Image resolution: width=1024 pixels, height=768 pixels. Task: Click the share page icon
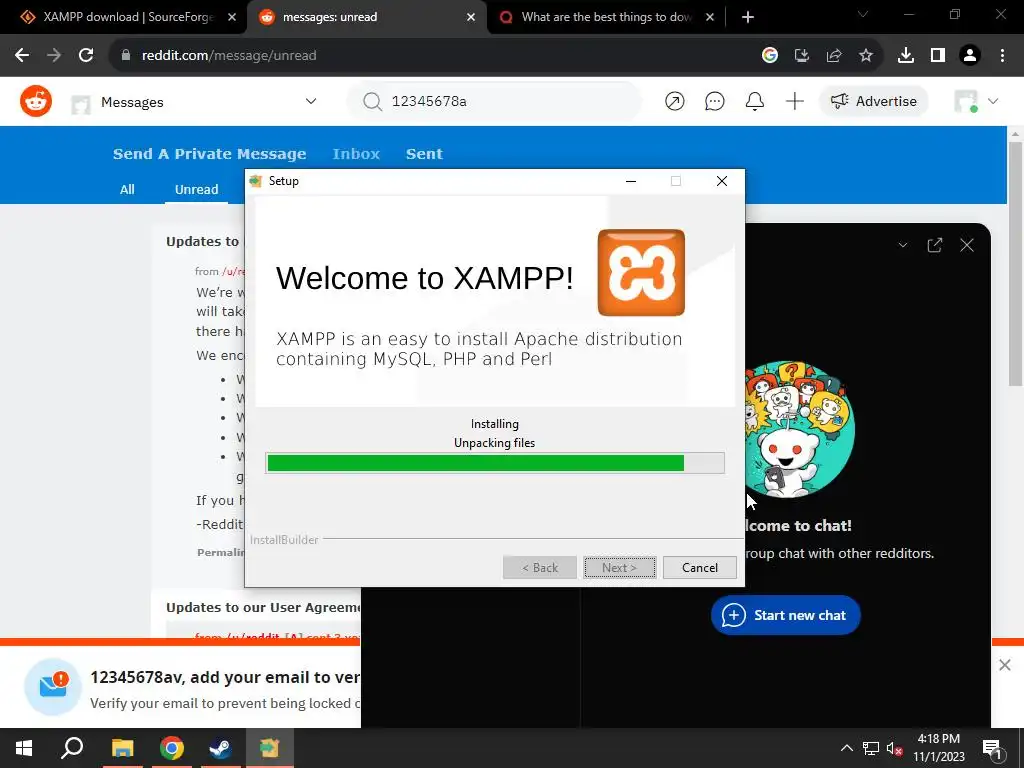tap(834, 56)
